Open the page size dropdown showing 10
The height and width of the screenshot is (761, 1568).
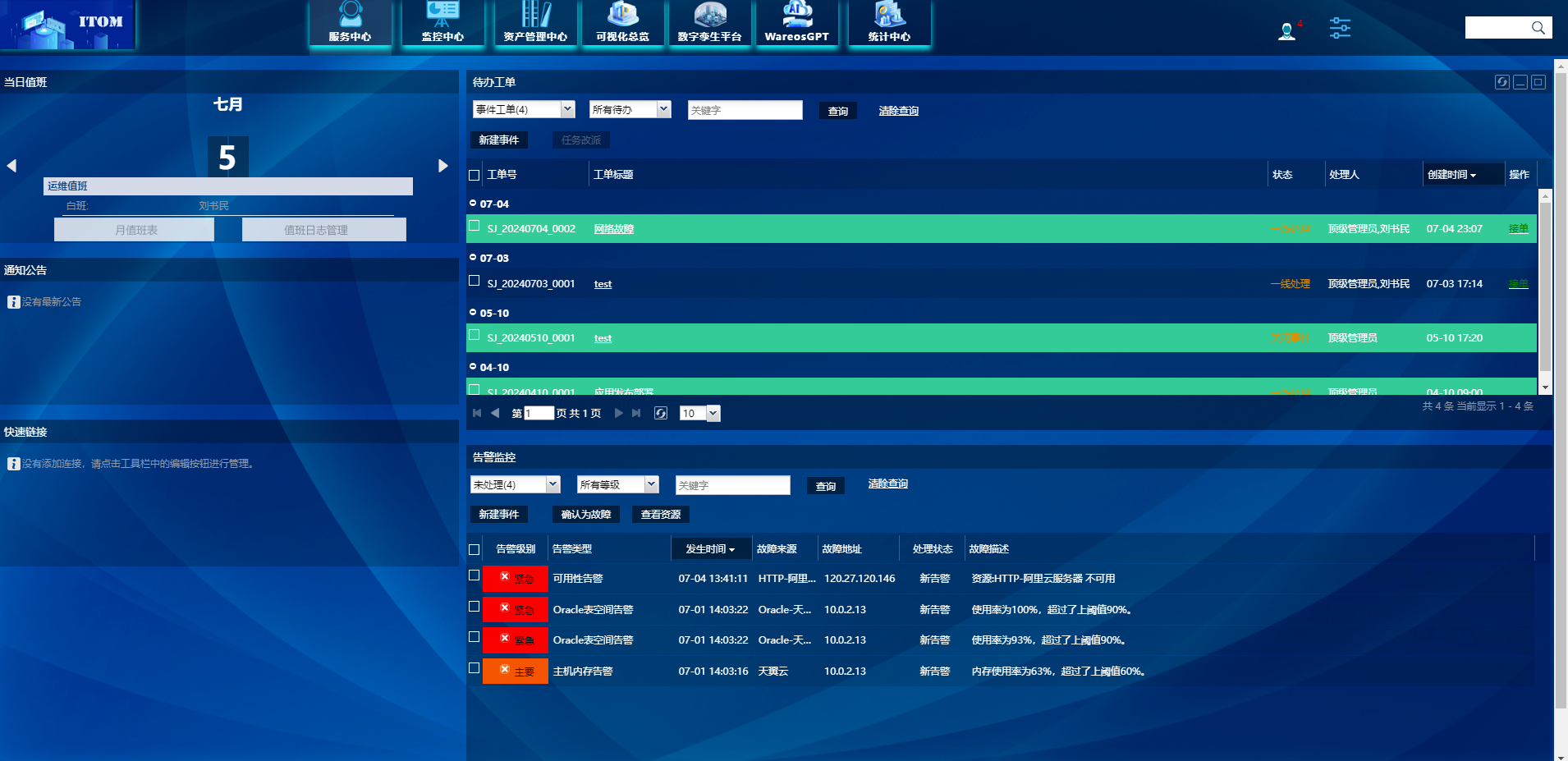pos(700,413)
